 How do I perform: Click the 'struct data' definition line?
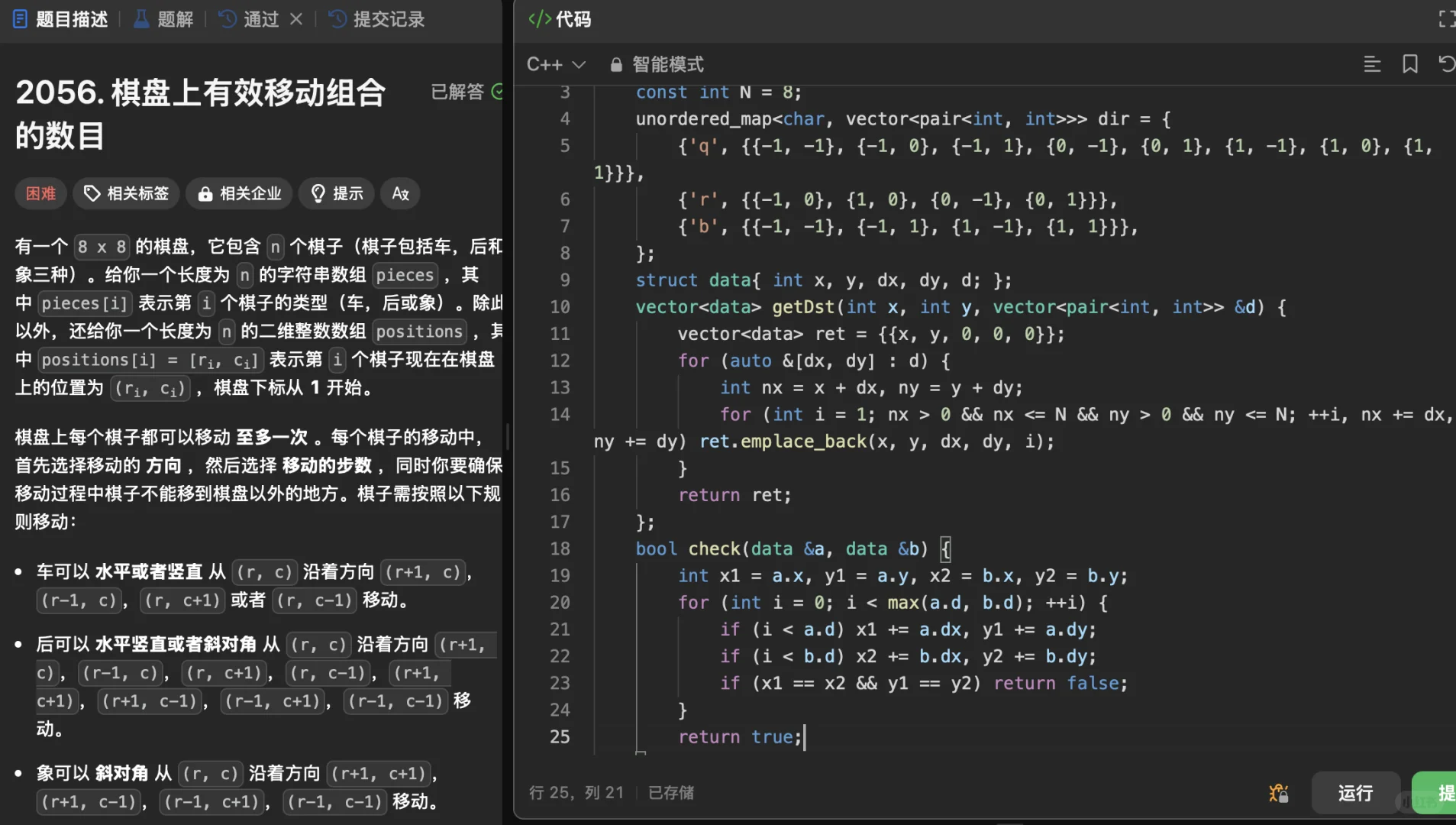pos(823,280)
